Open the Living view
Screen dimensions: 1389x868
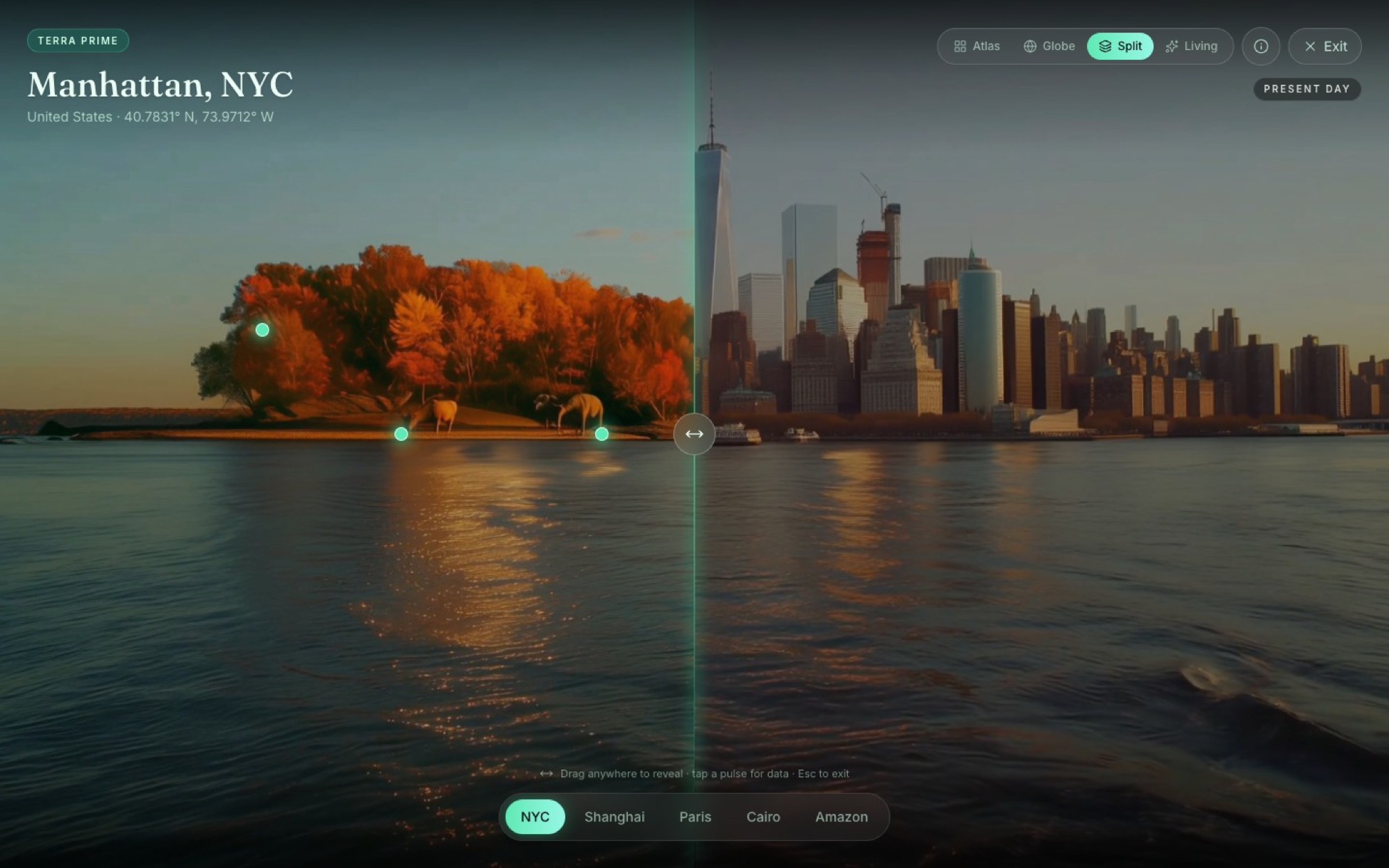point(1191,47)
